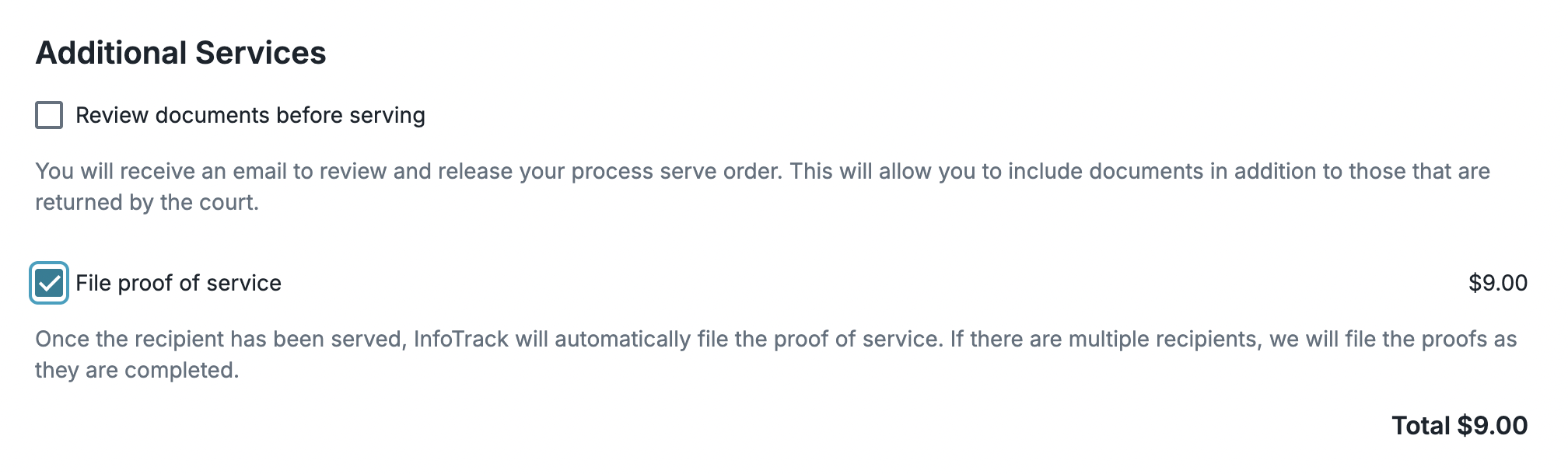Select the Review documents before serving label

pyautogui.click(x=250, y=115)
